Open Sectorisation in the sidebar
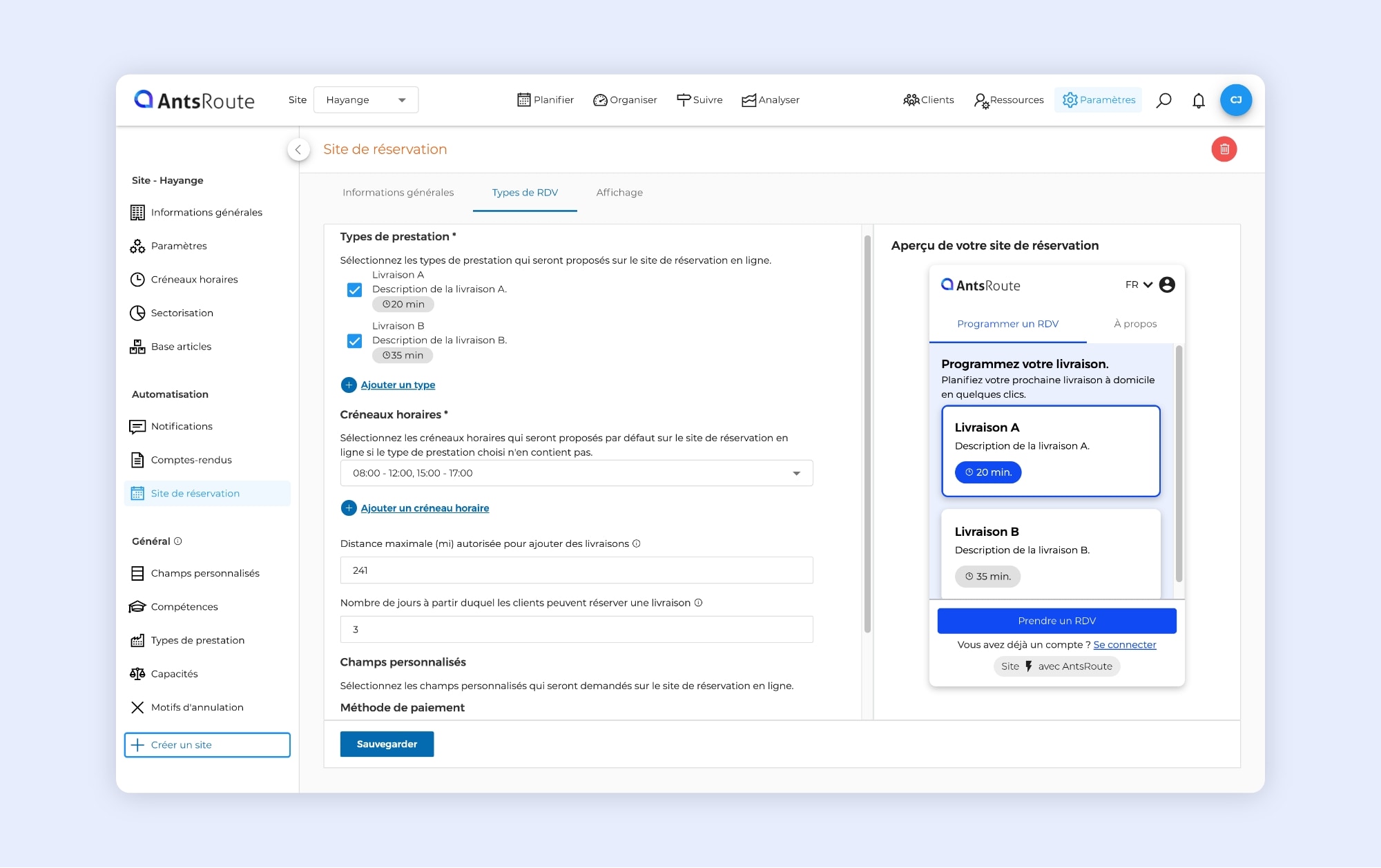The height and width of the screenshot is (868, 1381). (182, 313)
